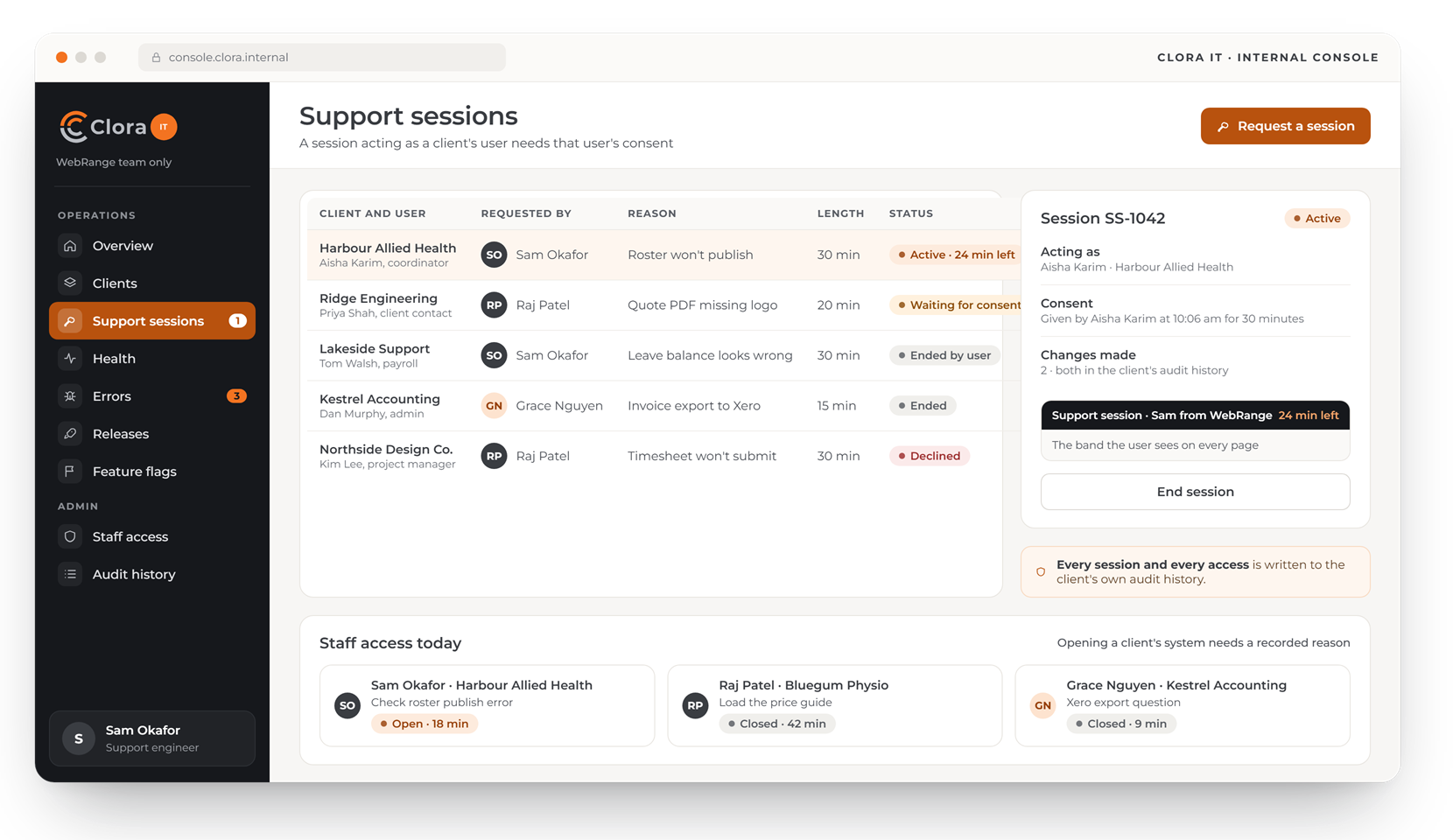Click the Overview home icon
Image resolution: width=1453 pixels, height=840 pixels.
point(70,246)
